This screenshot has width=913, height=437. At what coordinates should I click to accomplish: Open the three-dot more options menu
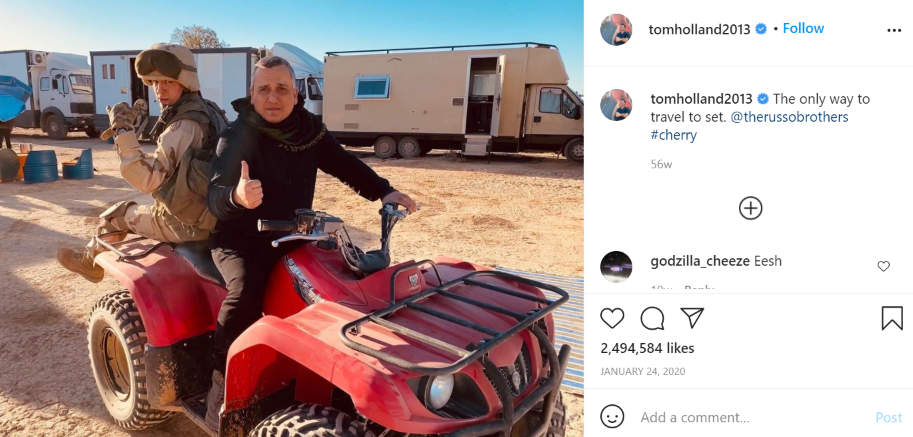point(894,30)
